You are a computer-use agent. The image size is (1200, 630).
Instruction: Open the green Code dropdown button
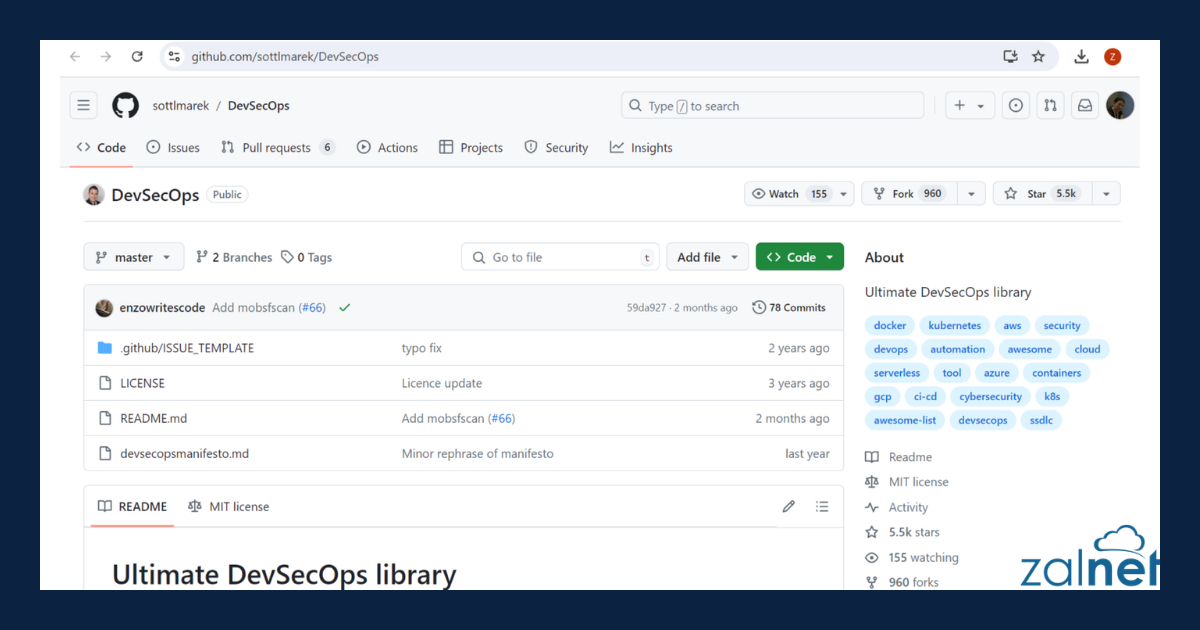pyautogui.click(x=800, y=257)
